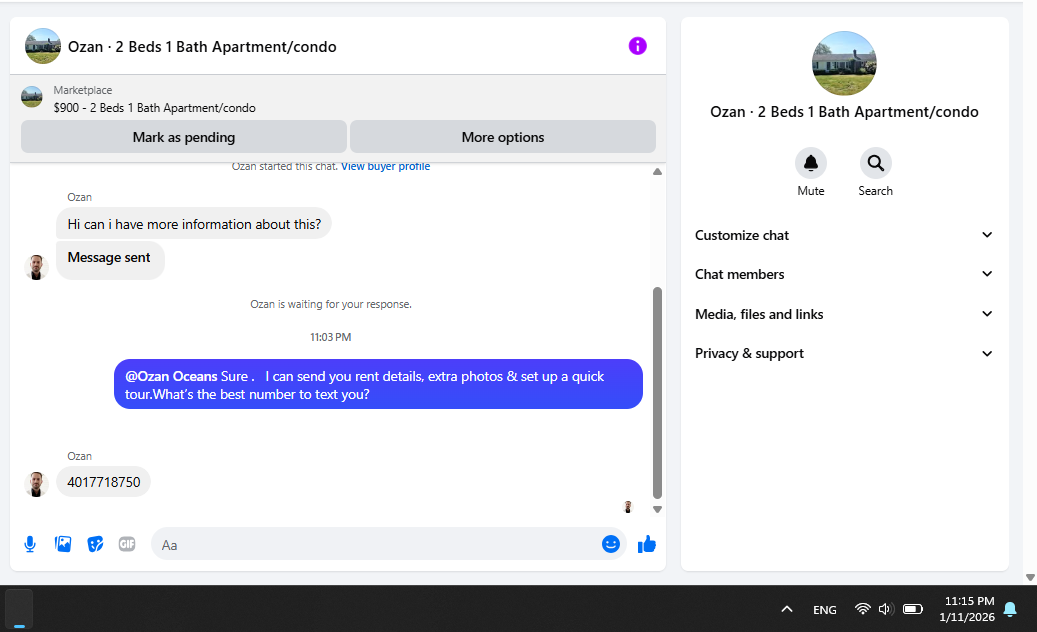Open the taskbar clock showing 11:15 PM

(967, 609)
